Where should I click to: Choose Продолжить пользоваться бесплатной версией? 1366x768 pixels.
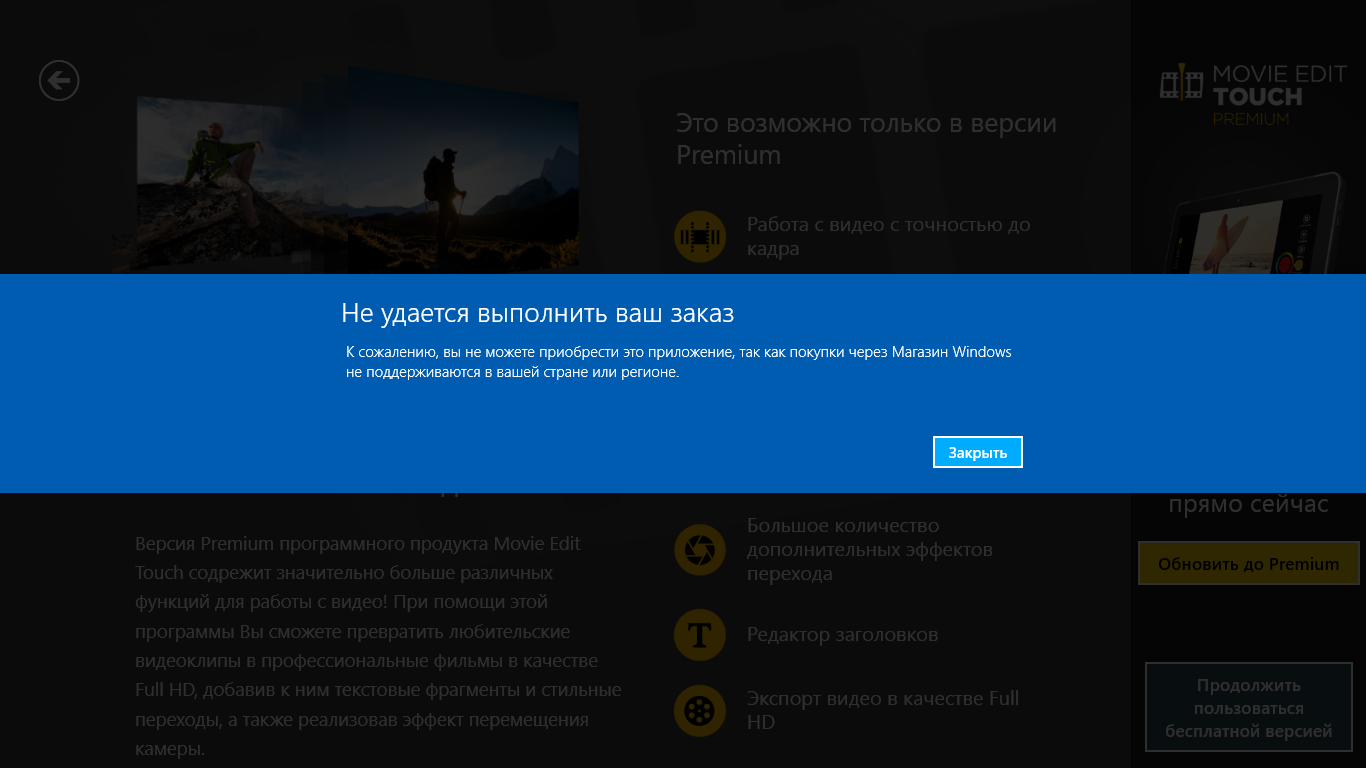pos(1248,708)
